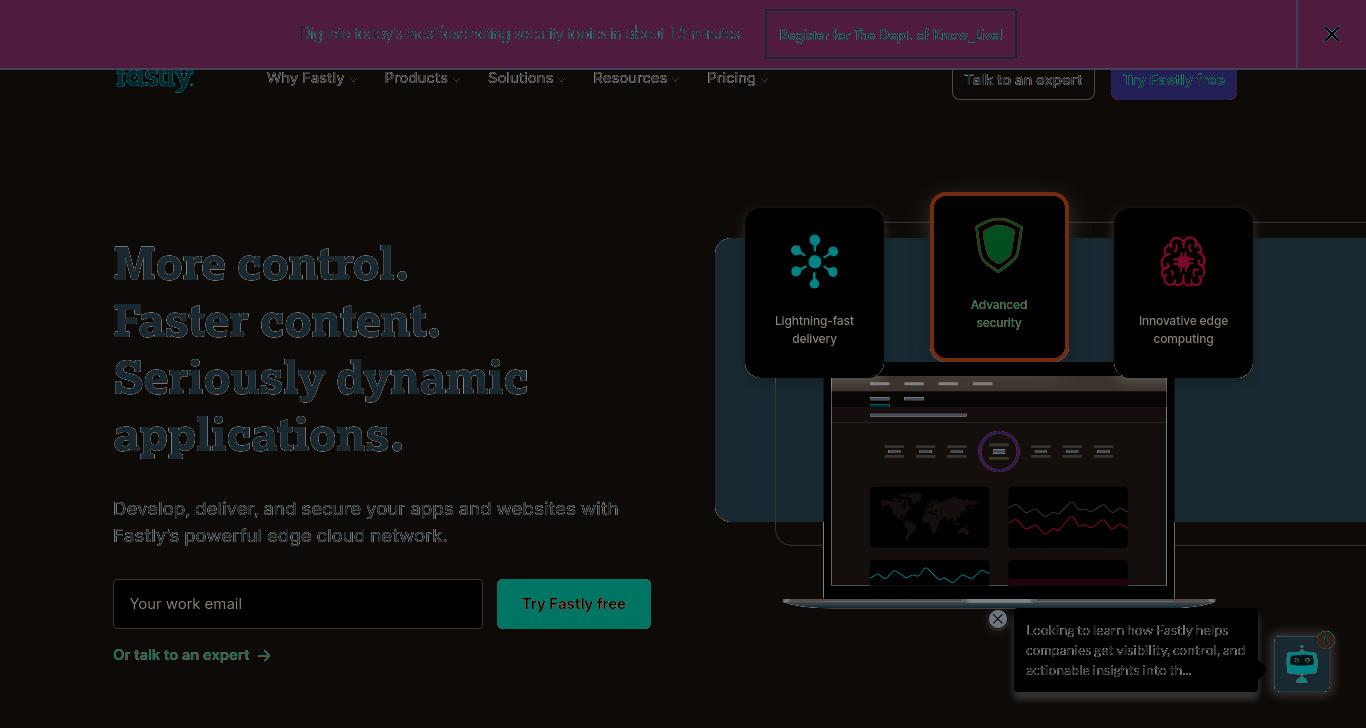Select the Lightning-fast delivery card
The width and height of the screenshot is (1366, 728).
coord(814,292)
